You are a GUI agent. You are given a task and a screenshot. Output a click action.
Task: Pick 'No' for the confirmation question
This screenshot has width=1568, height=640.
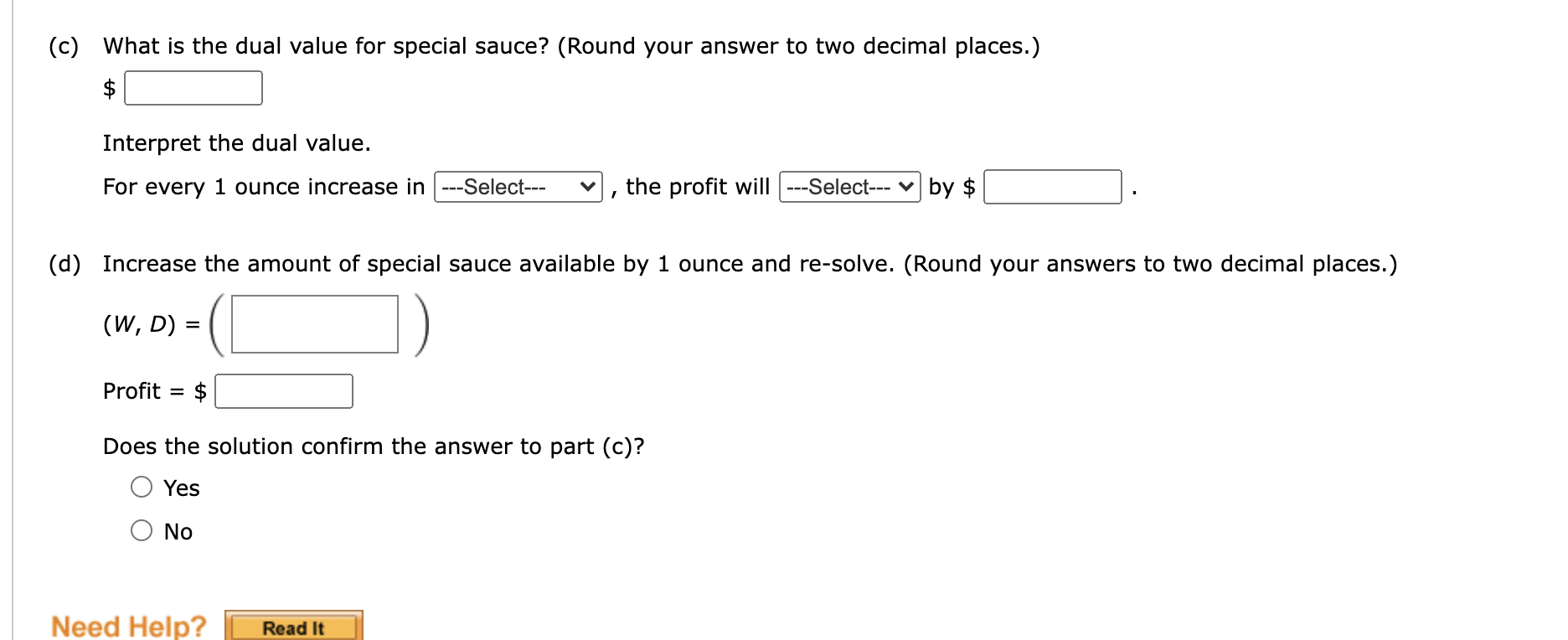[x=142, y=530]
